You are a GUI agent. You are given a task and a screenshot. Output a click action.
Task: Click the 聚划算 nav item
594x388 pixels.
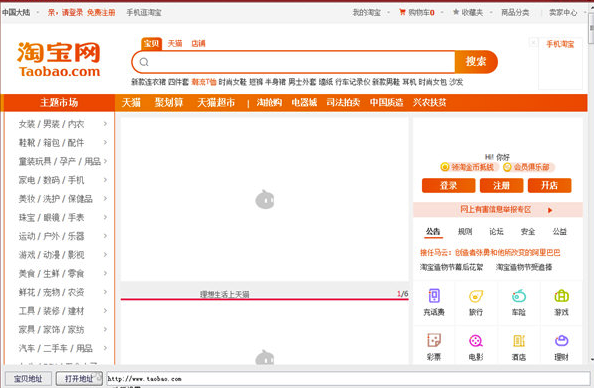169,102
